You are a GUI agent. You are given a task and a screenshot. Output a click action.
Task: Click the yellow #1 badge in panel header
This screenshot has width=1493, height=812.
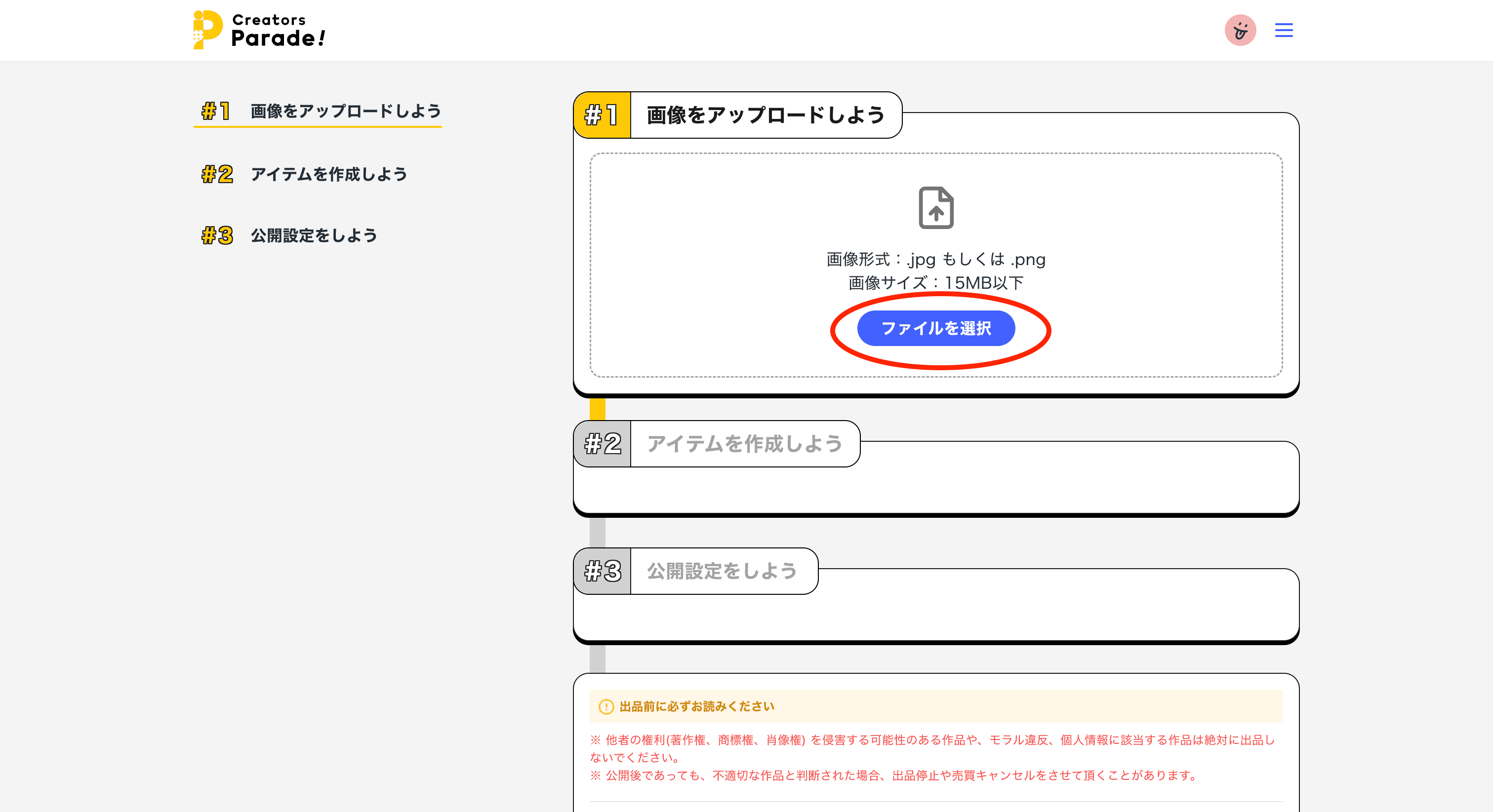click(x=602, y=115)
